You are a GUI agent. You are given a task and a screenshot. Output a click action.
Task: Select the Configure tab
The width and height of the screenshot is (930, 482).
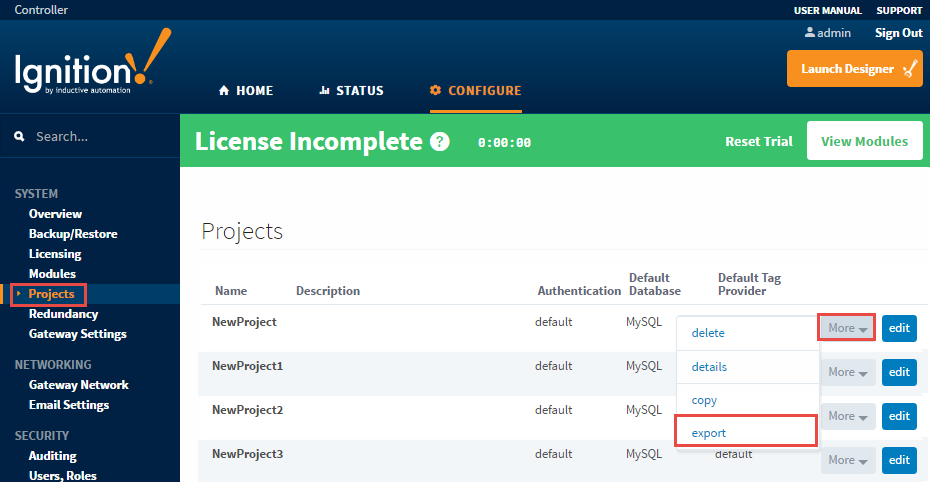[475, 90]
